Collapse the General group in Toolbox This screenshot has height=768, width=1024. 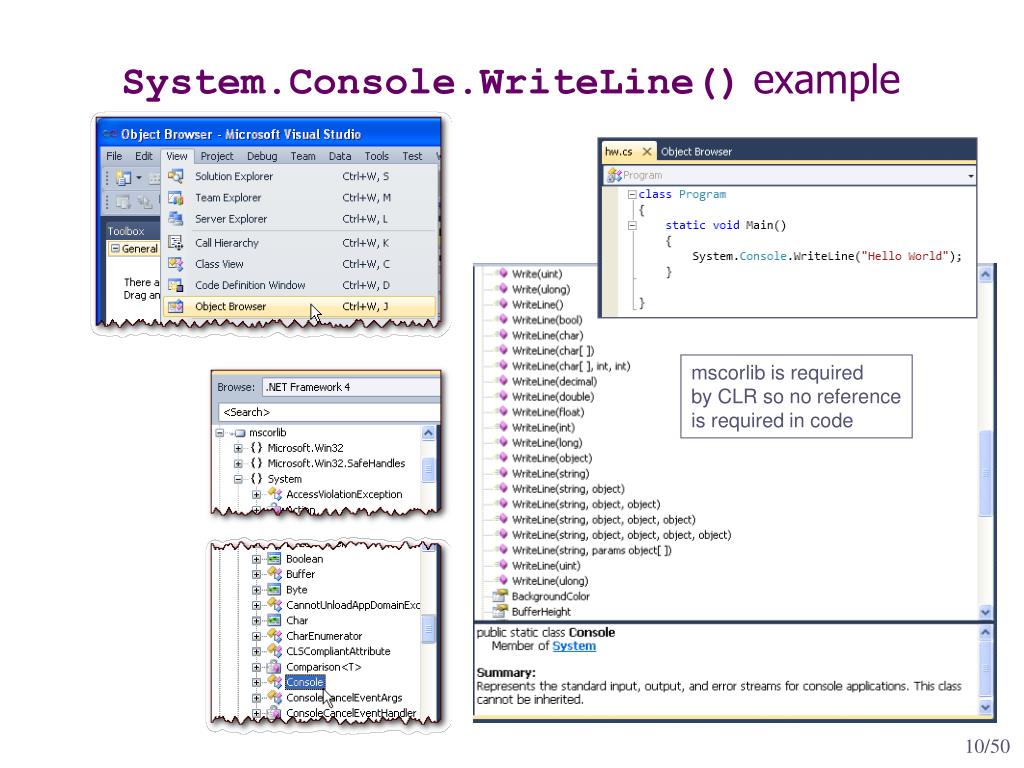pos(115,249)
